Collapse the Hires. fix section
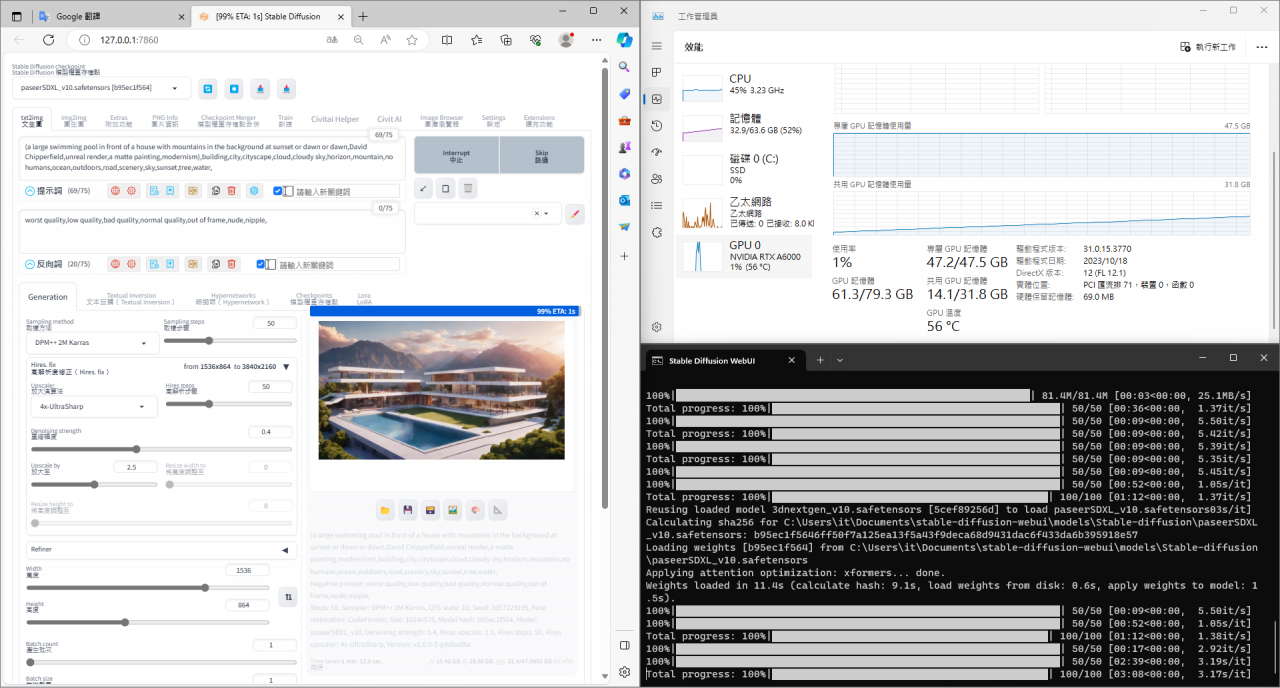 pos(286,367)
